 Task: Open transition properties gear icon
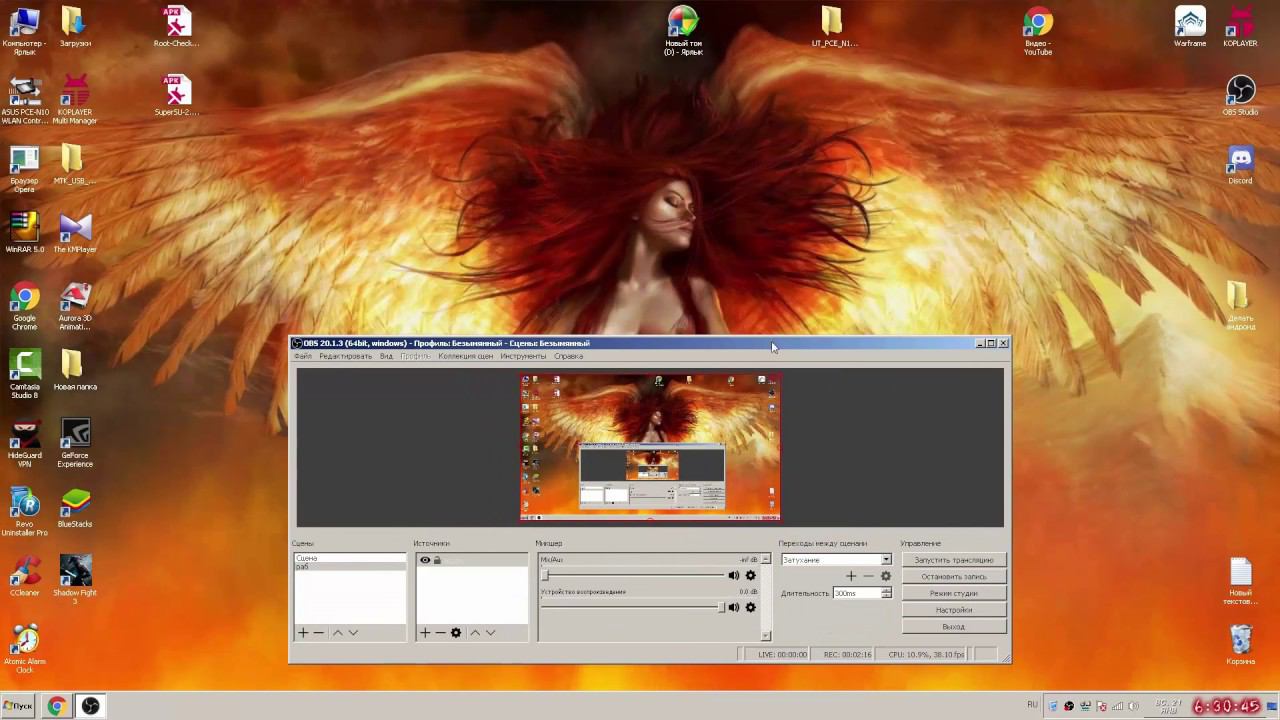pyautogui.click(x=885, y=576)
